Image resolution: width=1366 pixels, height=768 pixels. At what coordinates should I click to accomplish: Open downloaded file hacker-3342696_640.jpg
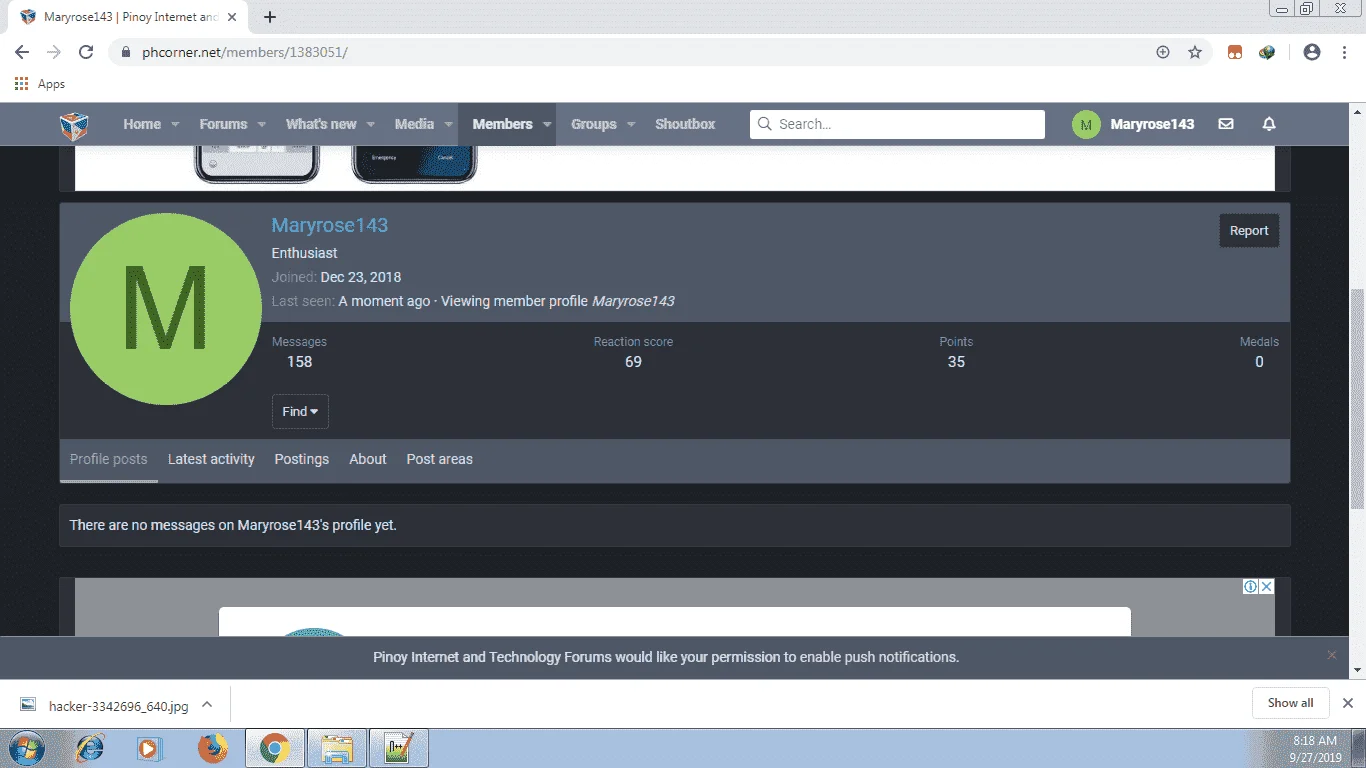pos(118,705)
